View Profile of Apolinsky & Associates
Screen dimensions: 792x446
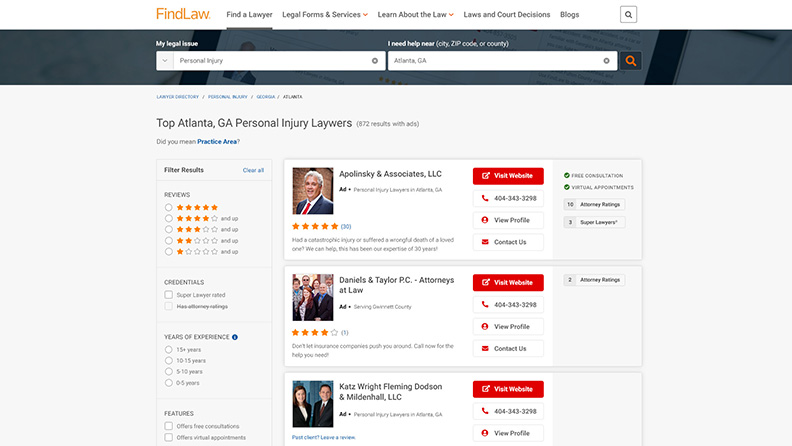pos(508,220)
